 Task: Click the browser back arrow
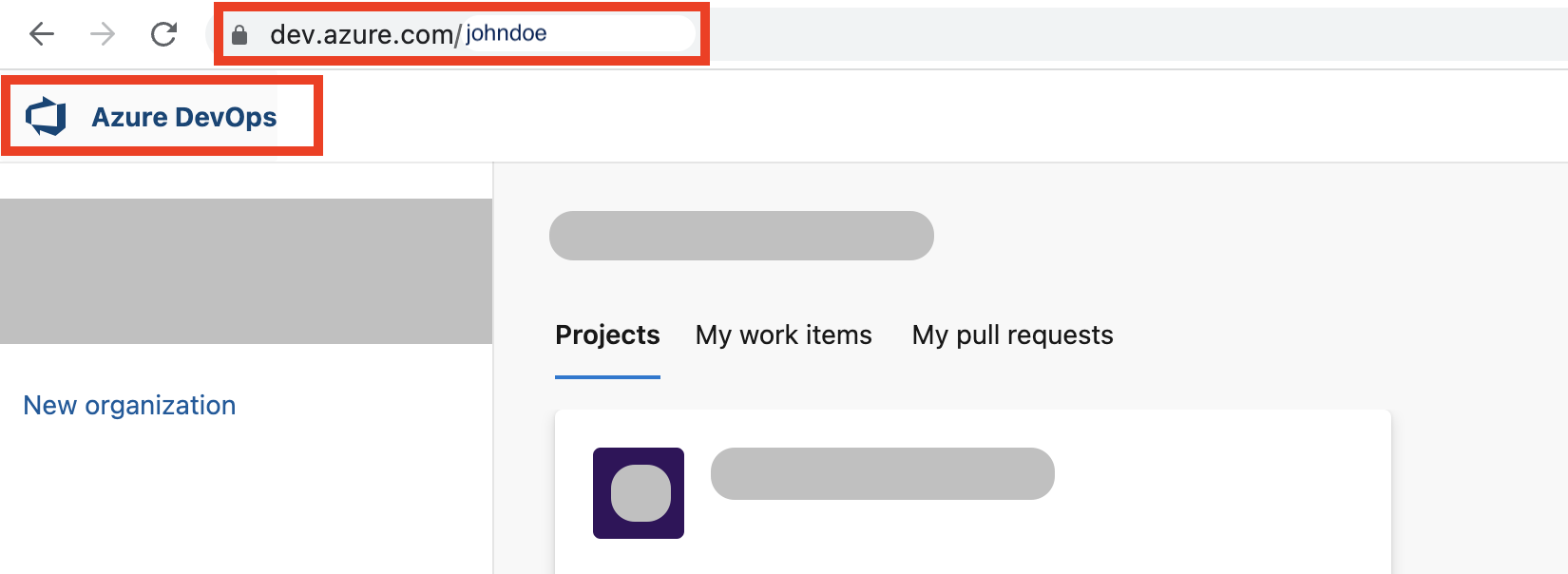(42, 35)
